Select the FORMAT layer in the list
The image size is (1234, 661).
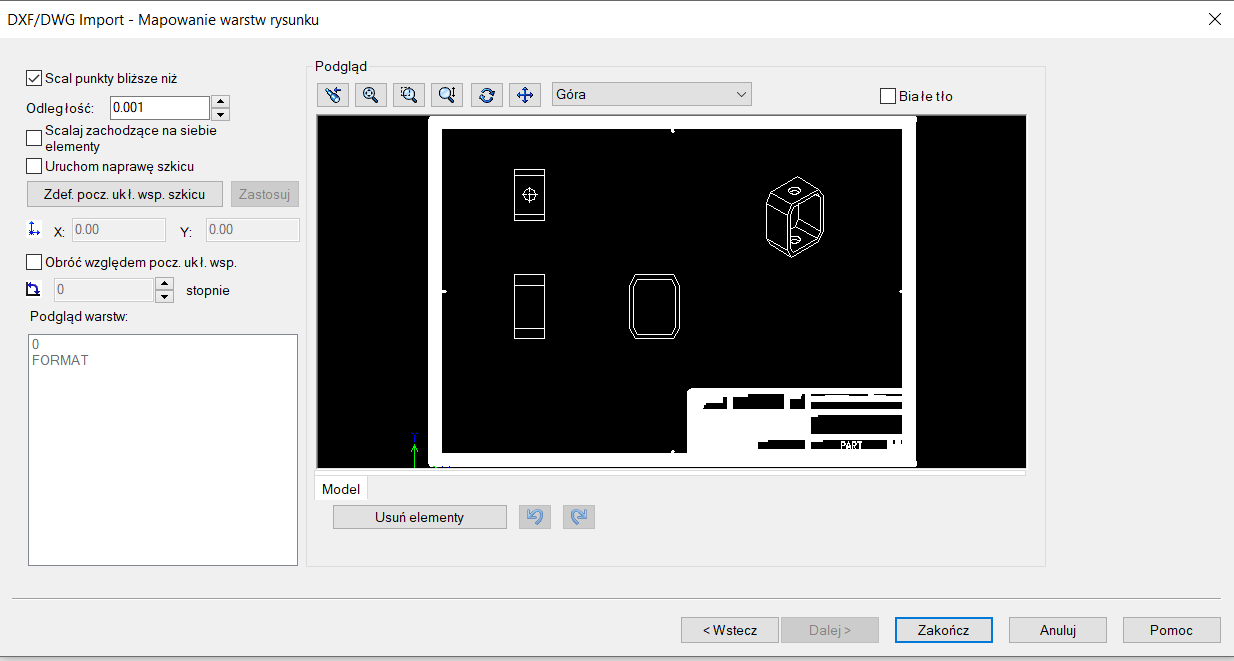(60, 360)
